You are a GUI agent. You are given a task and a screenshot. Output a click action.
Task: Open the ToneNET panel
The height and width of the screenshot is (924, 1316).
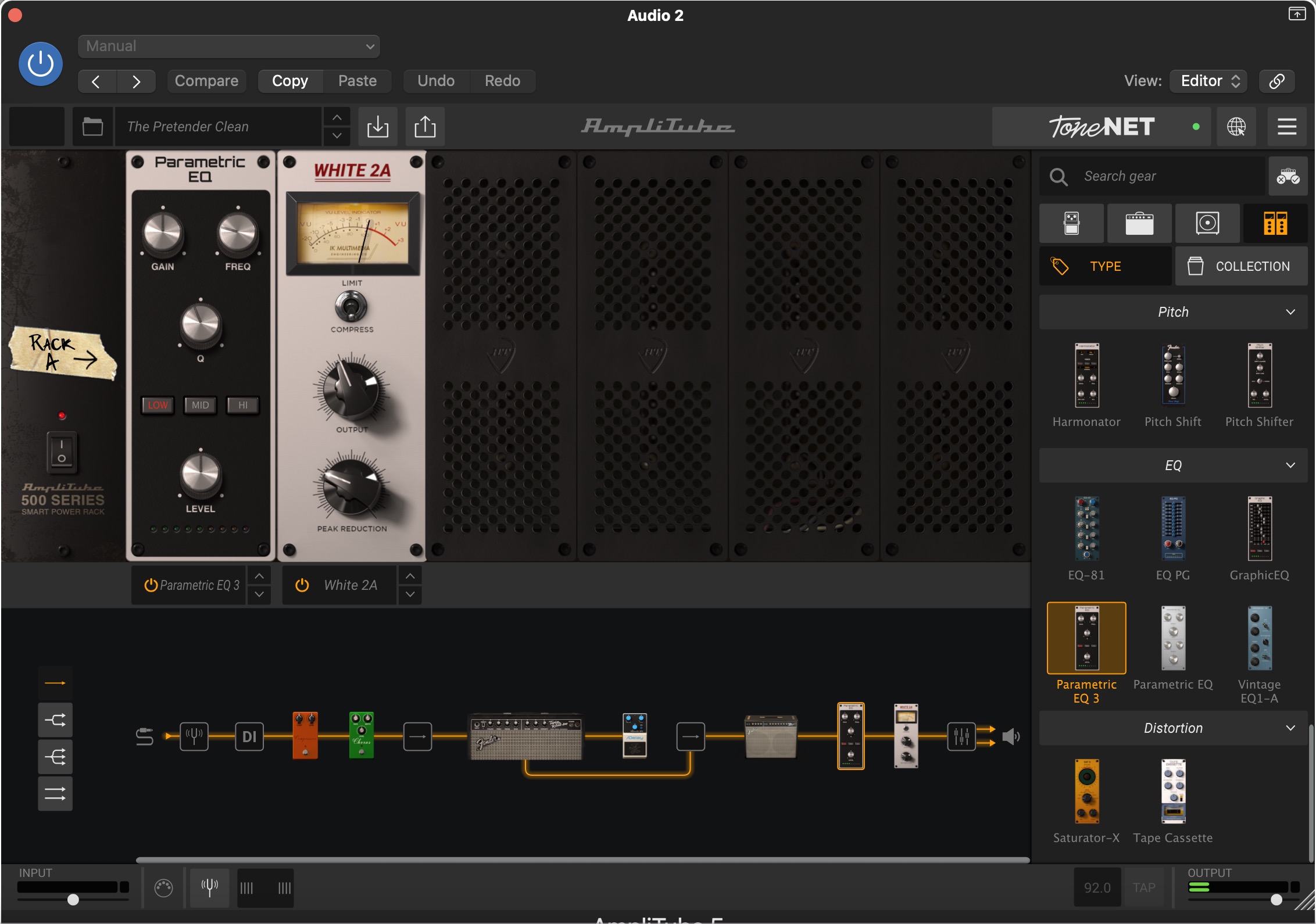[x=1101, y=126]
